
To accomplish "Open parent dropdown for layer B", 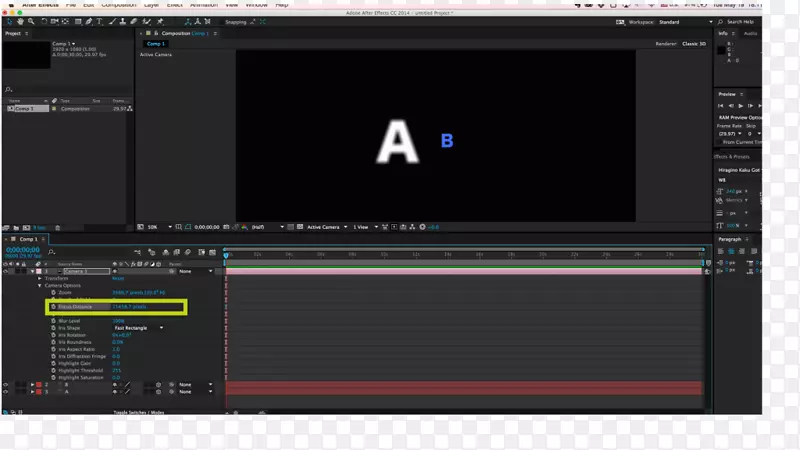I will click(x=195, y=385).
